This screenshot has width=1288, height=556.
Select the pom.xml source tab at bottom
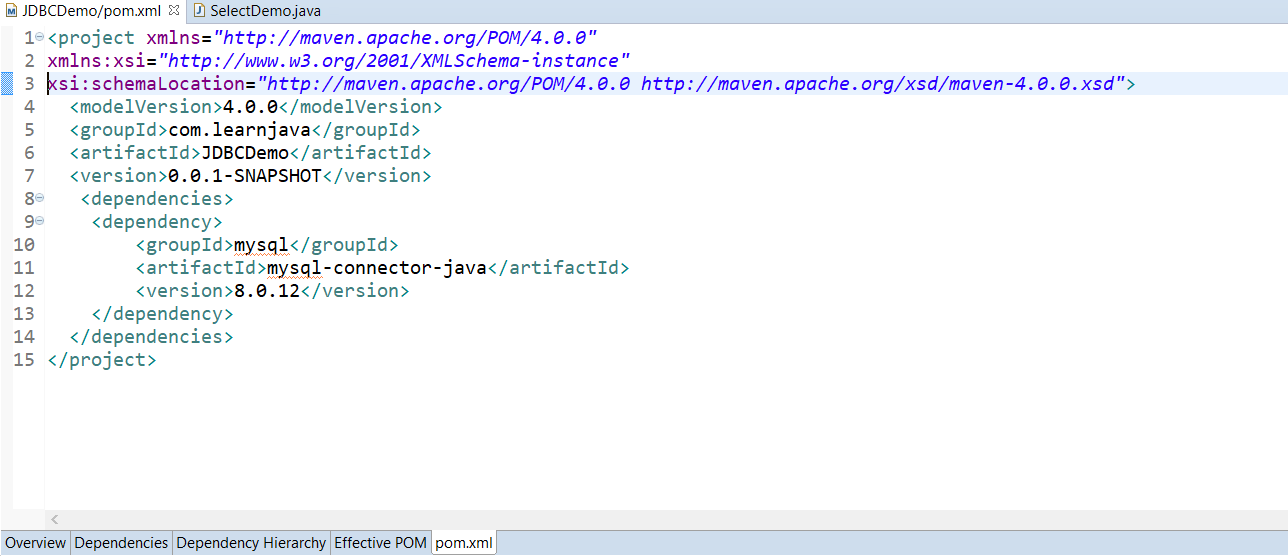point(464,543)
